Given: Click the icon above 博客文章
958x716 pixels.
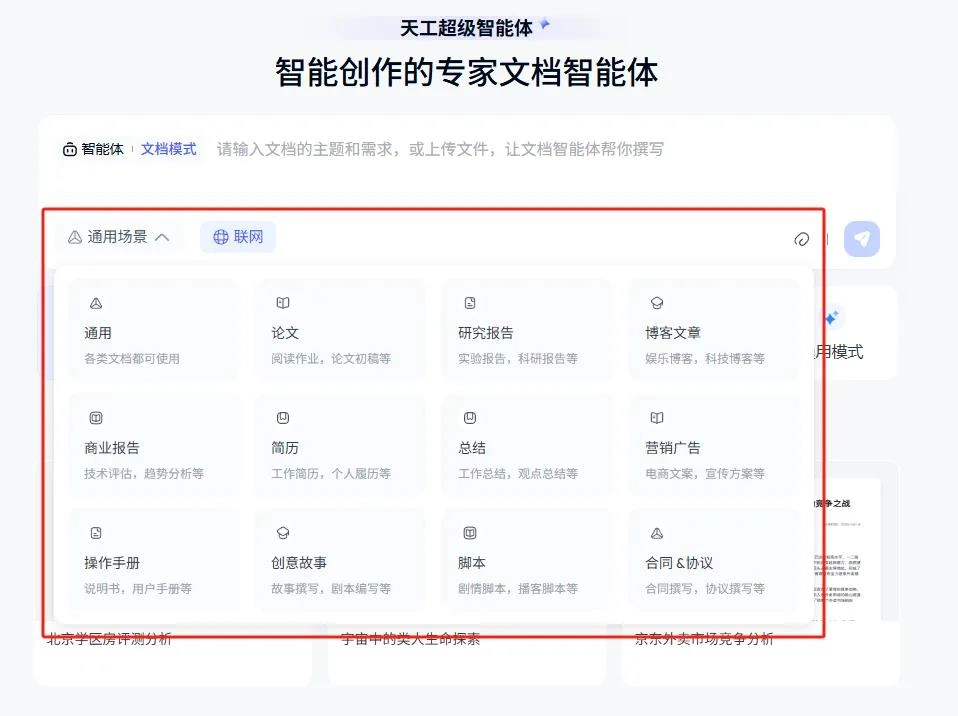Looking at the screenshot, I should (x=657, y=303).
